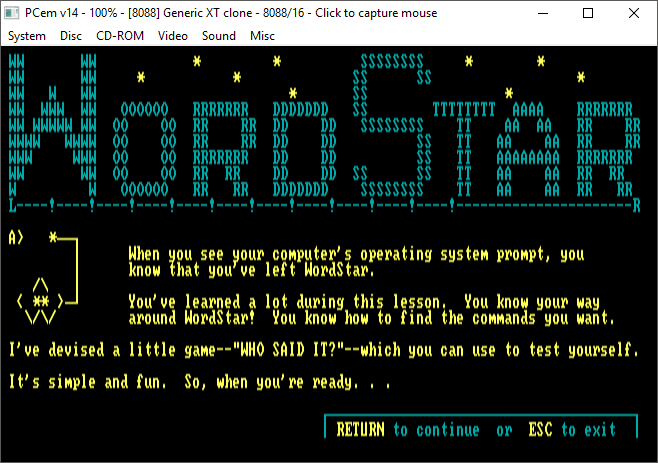The height and width of the screenshot is (463, 658).
Task: Click the L marker at the ruler line's start
Action: (x=13, y=206)
